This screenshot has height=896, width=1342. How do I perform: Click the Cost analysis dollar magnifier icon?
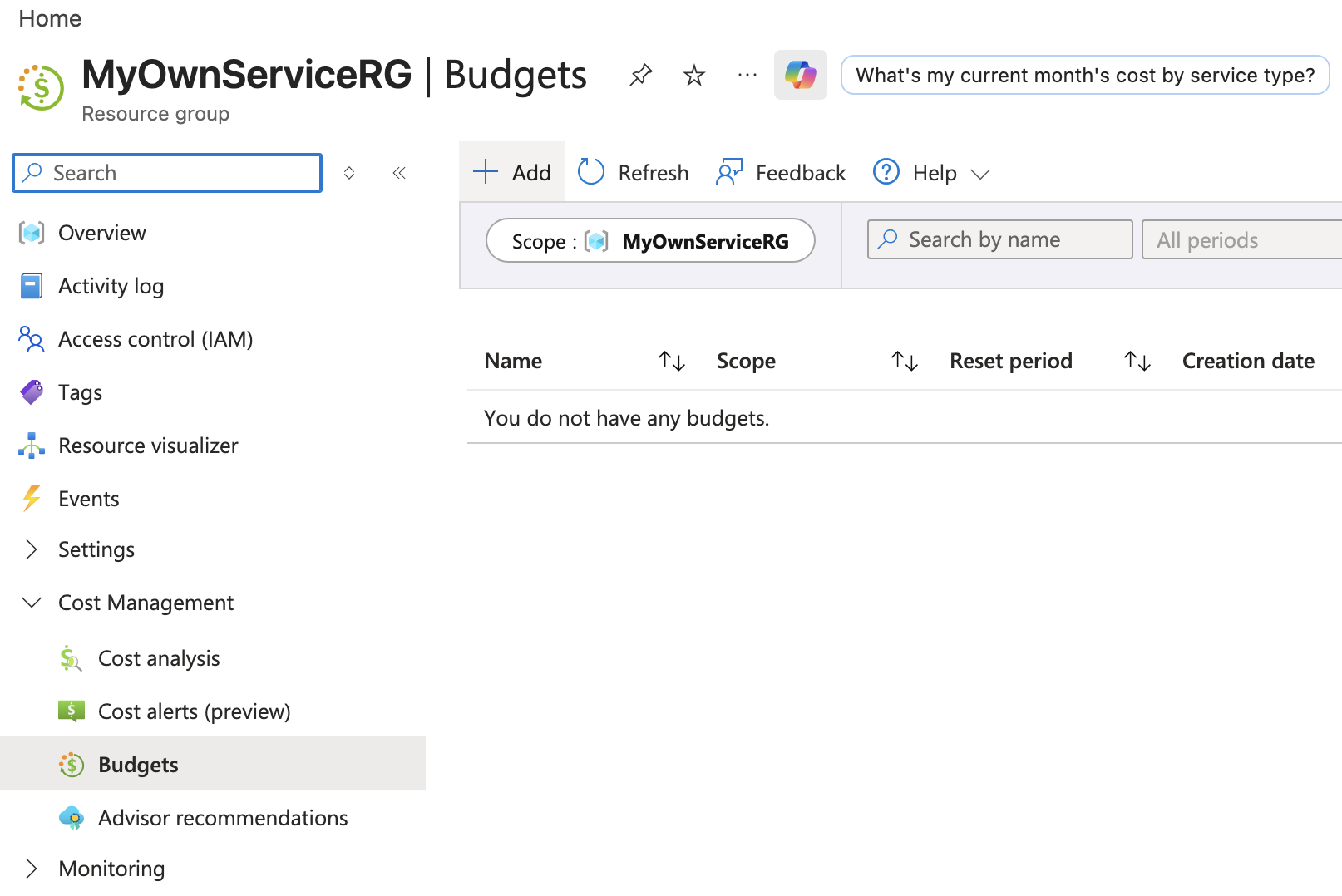pyautogui.click(x=71, y=658)
